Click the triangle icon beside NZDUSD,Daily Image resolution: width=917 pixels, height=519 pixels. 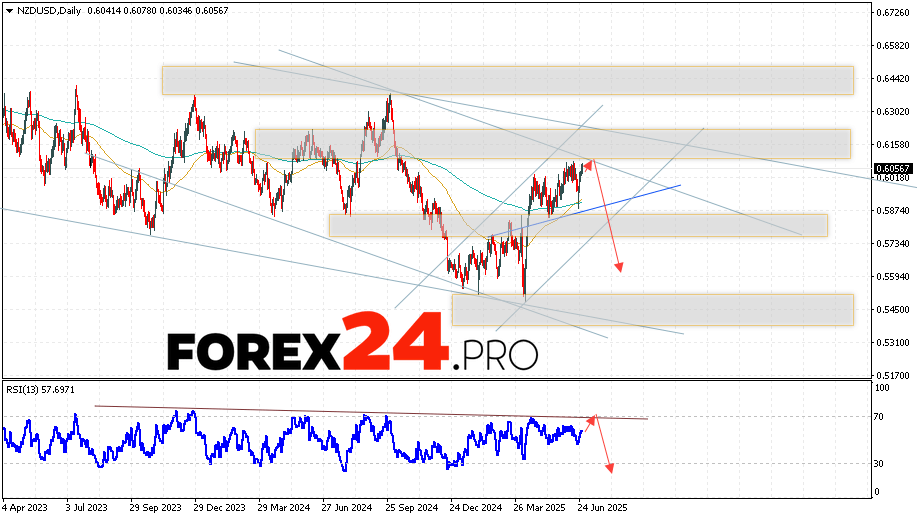8,9
